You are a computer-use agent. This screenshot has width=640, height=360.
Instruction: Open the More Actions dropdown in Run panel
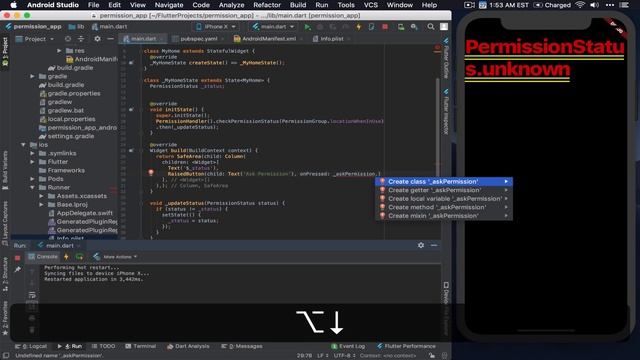[x=116, y=257]
